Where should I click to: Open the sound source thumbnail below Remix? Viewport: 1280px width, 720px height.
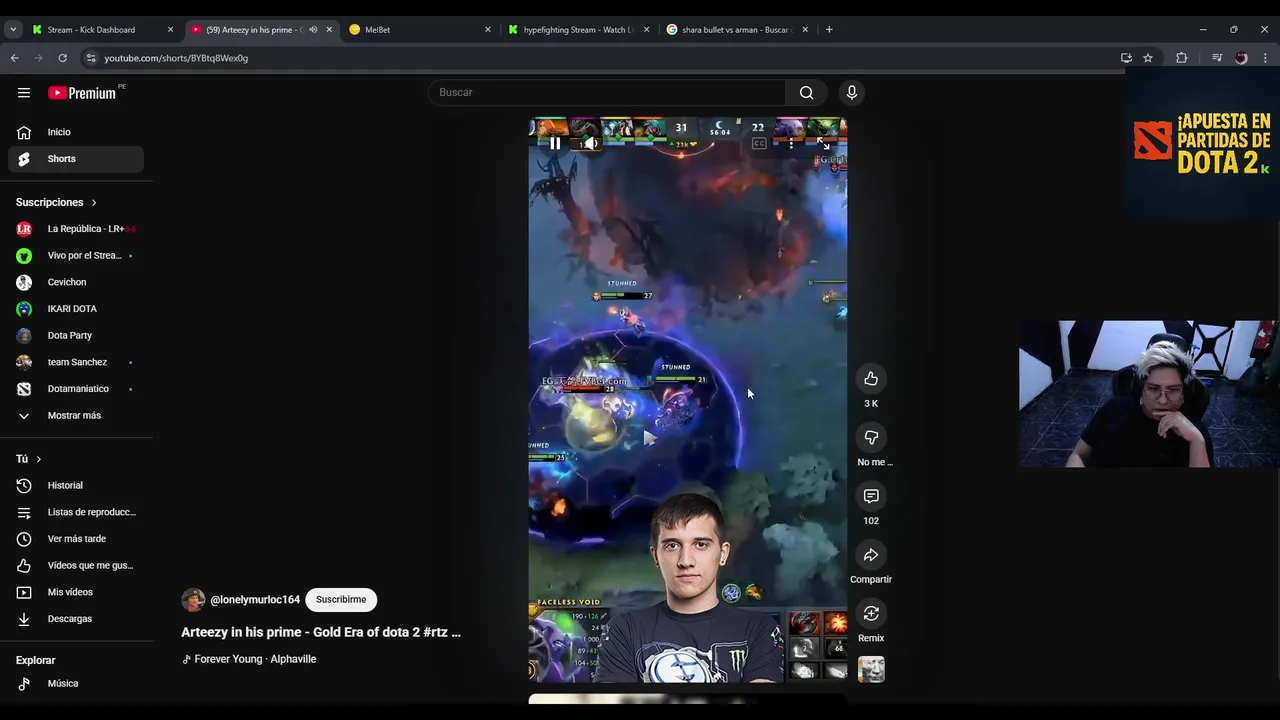(x=871, y=669)
